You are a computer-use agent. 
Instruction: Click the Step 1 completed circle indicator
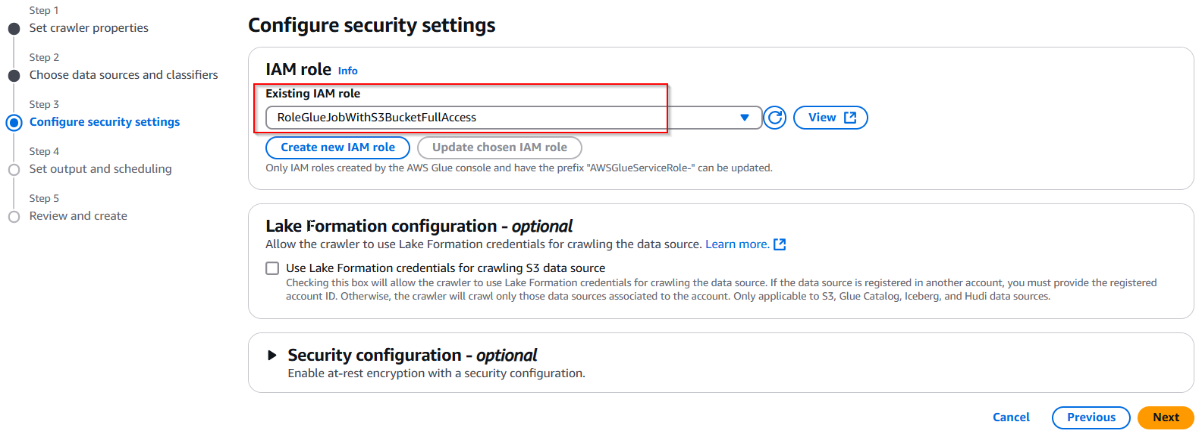[14, 28]
